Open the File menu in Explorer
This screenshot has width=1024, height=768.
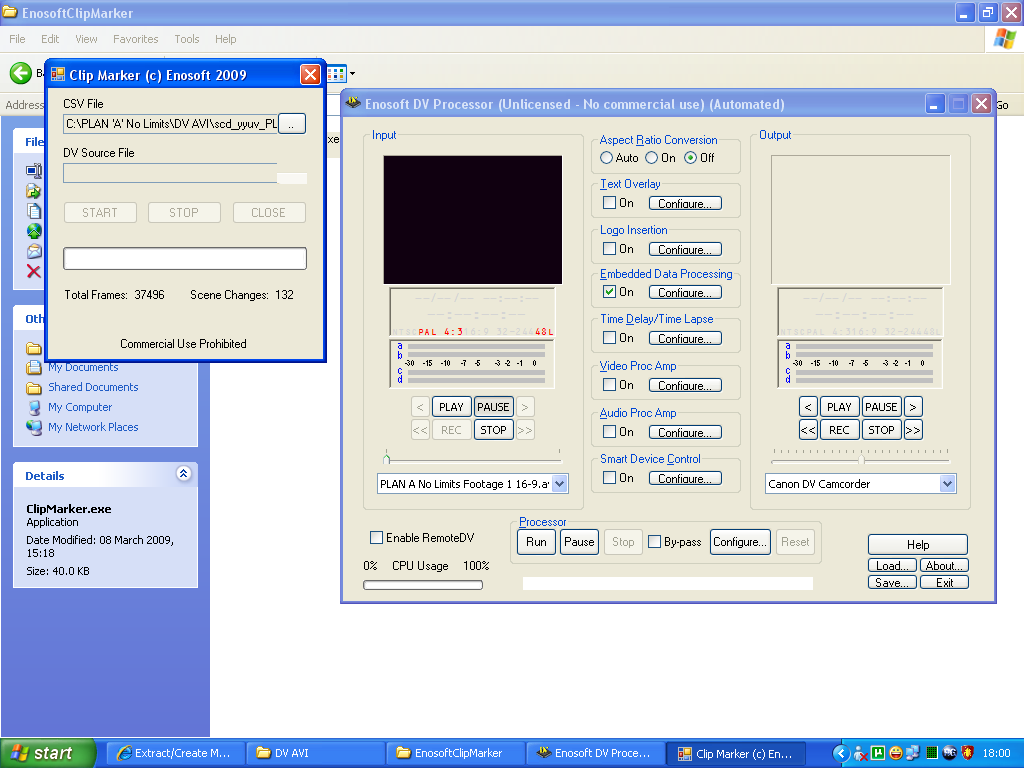tap(17, 39)
